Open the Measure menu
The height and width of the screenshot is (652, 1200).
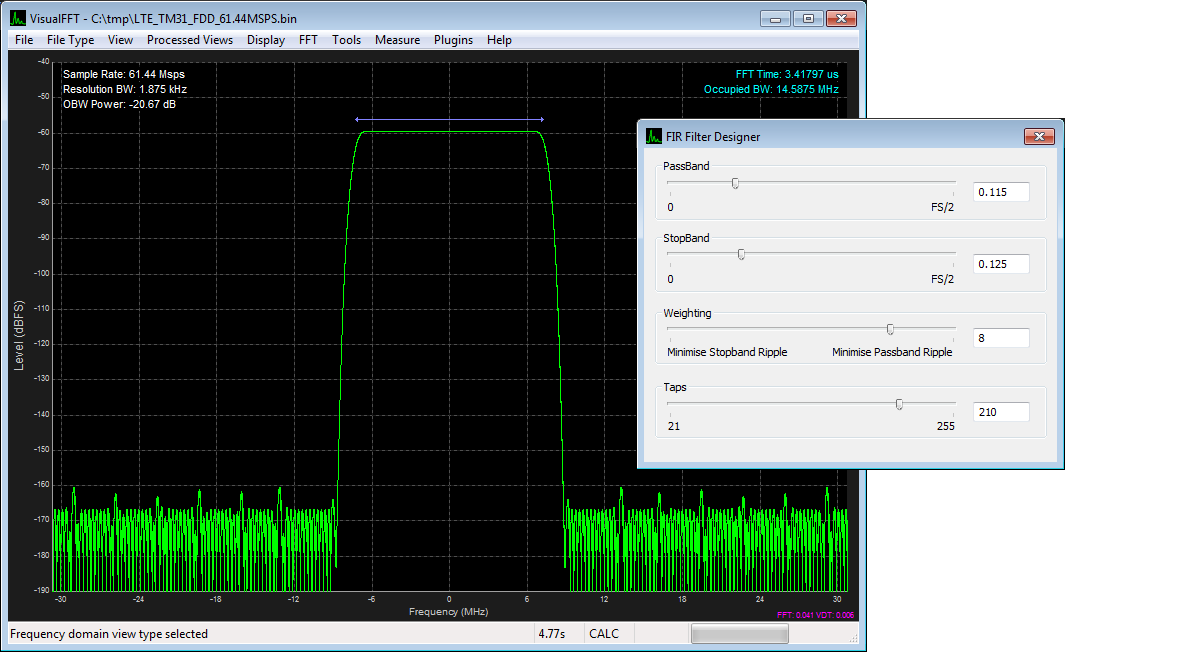[x=397, y=40]
